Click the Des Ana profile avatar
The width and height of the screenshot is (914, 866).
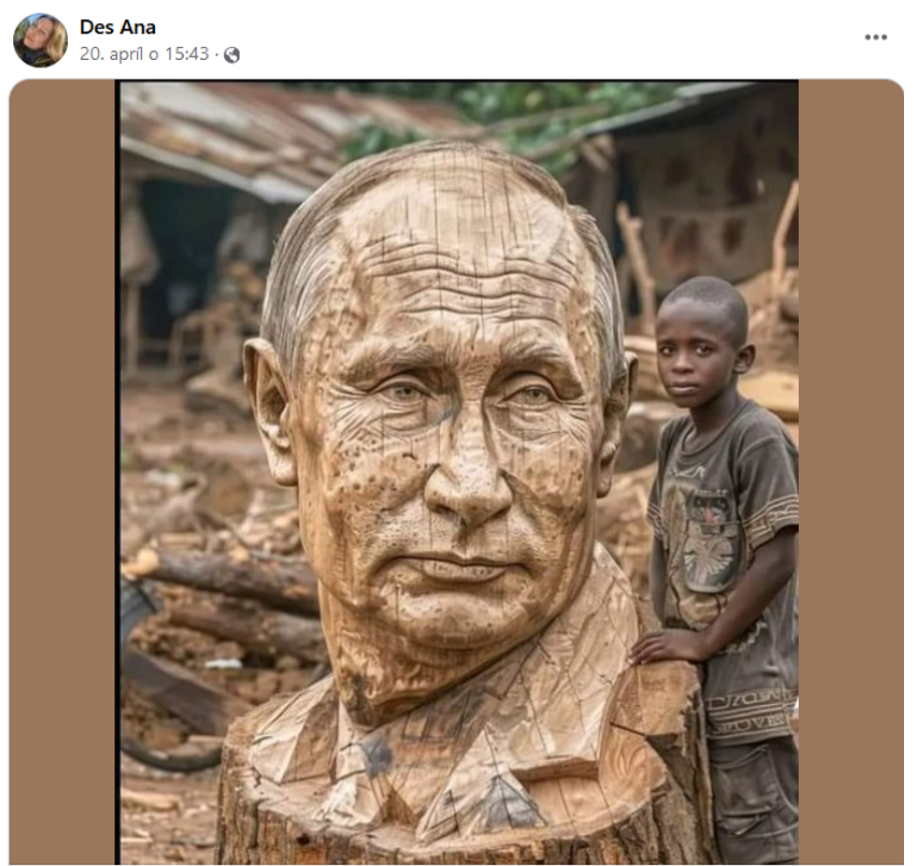tap(40, 40)
